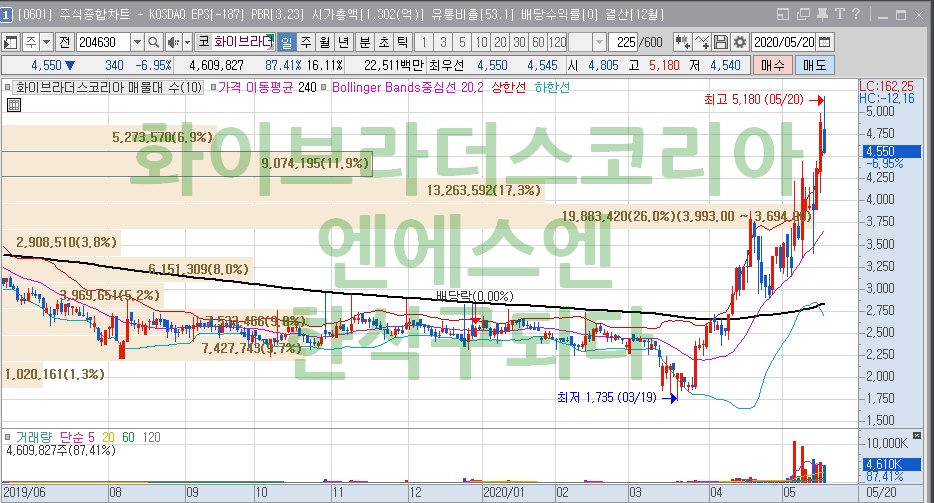Toggle the volume profile legend marker
This screenshot has height=503, width=934.
[x=8, y=88]
